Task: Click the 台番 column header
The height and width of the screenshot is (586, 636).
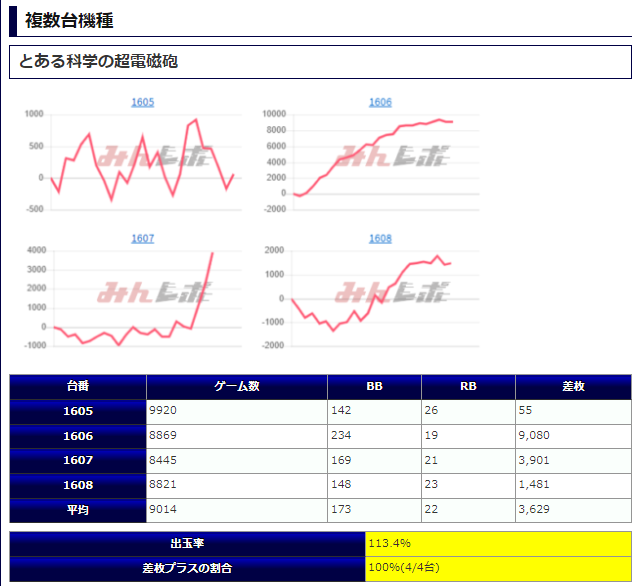Action: [x=78, y=387]
